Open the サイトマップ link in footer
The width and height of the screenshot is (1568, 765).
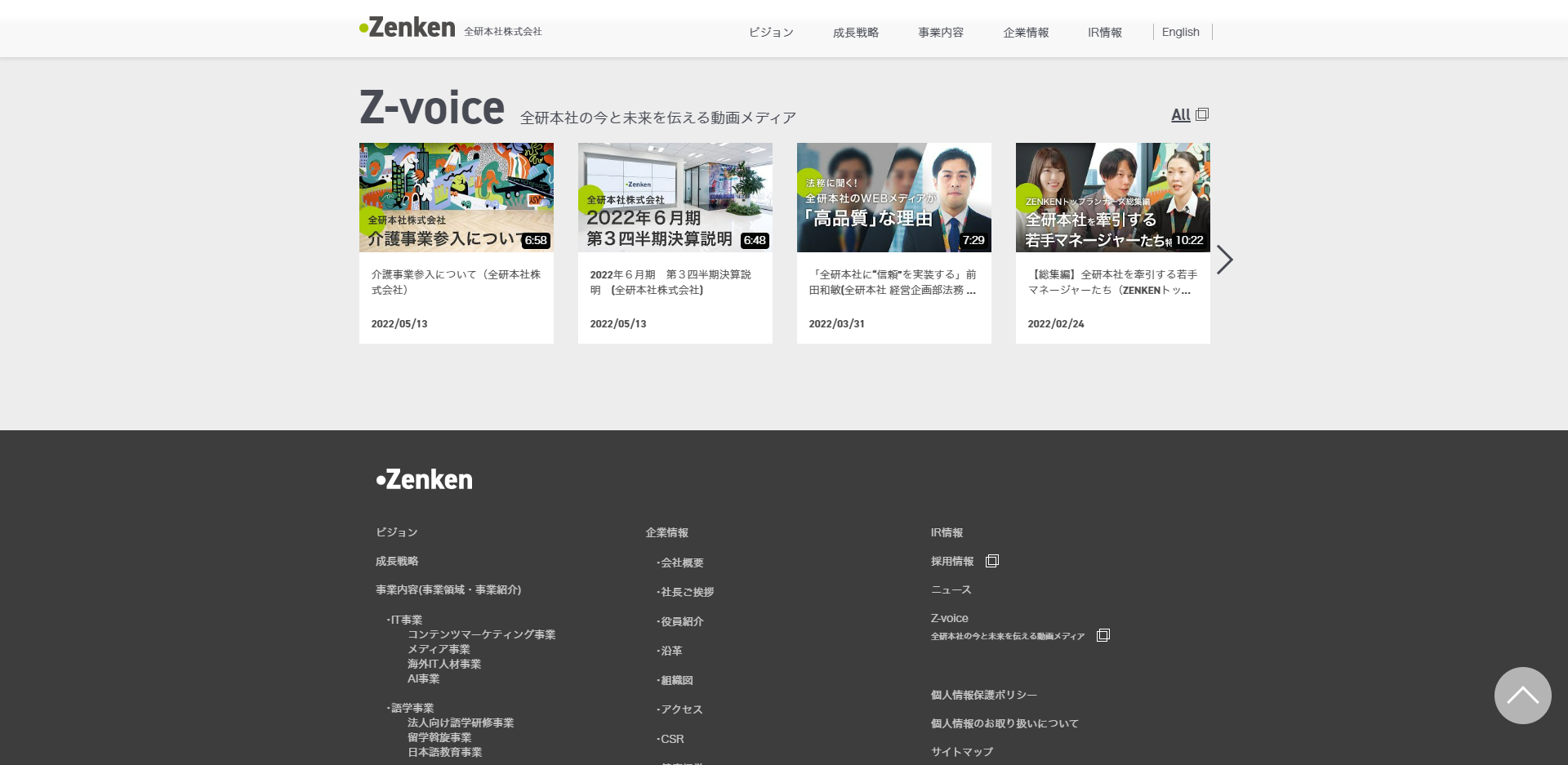click(x=962, y=752)
